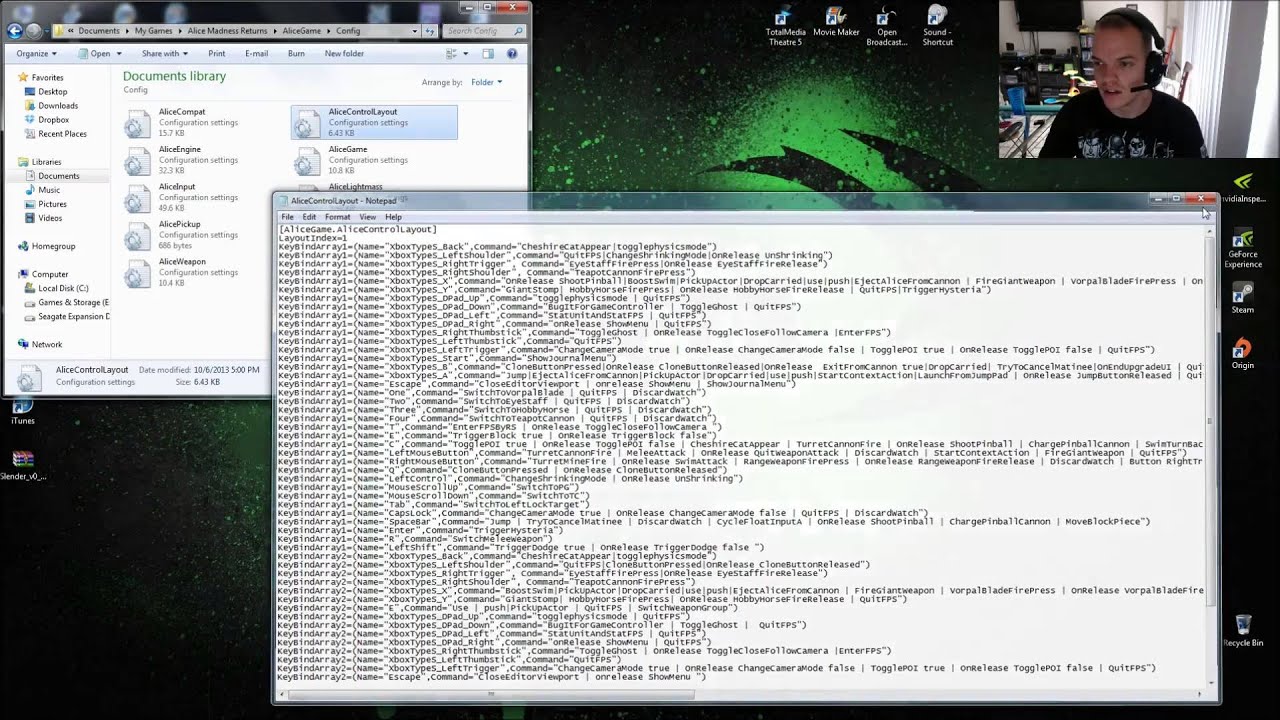
Task: Click the Explorer Back arrow button
Action: 14,31
